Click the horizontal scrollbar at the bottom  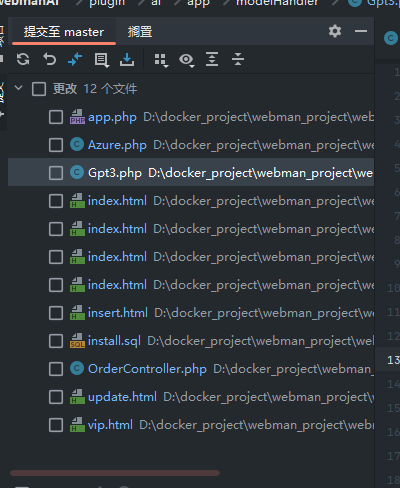115,473
